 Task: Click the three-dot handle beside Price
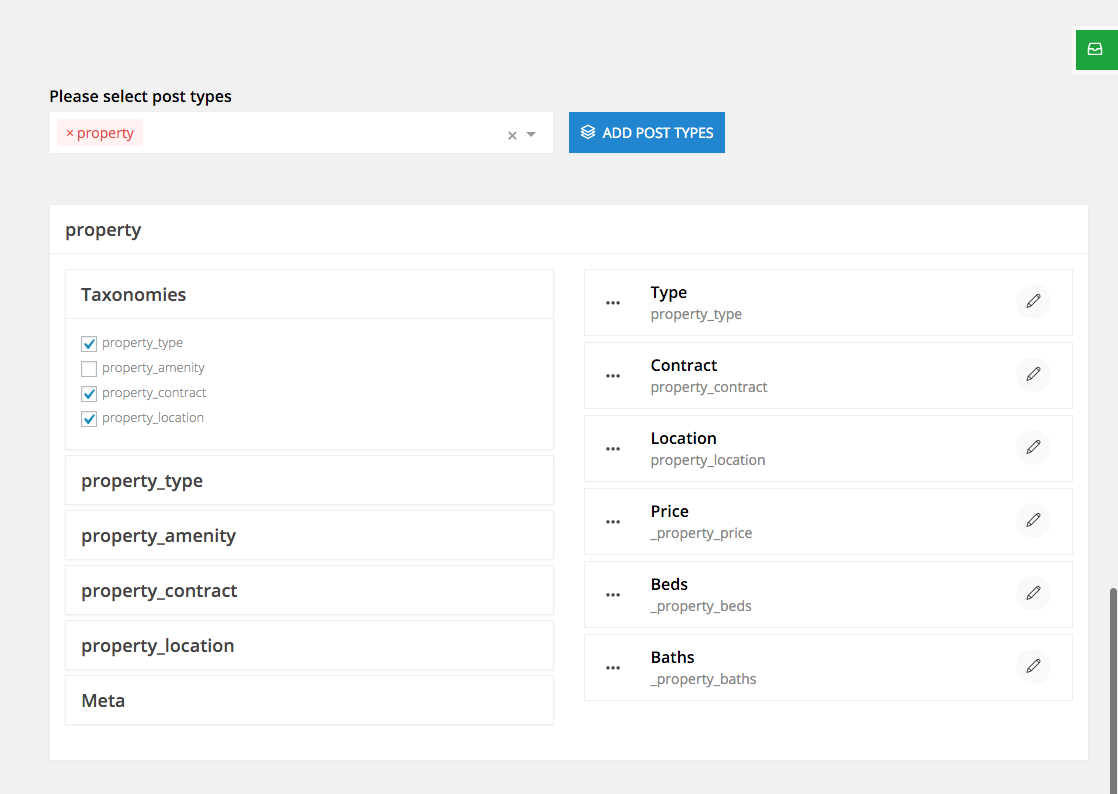click(x=613, y=522)
